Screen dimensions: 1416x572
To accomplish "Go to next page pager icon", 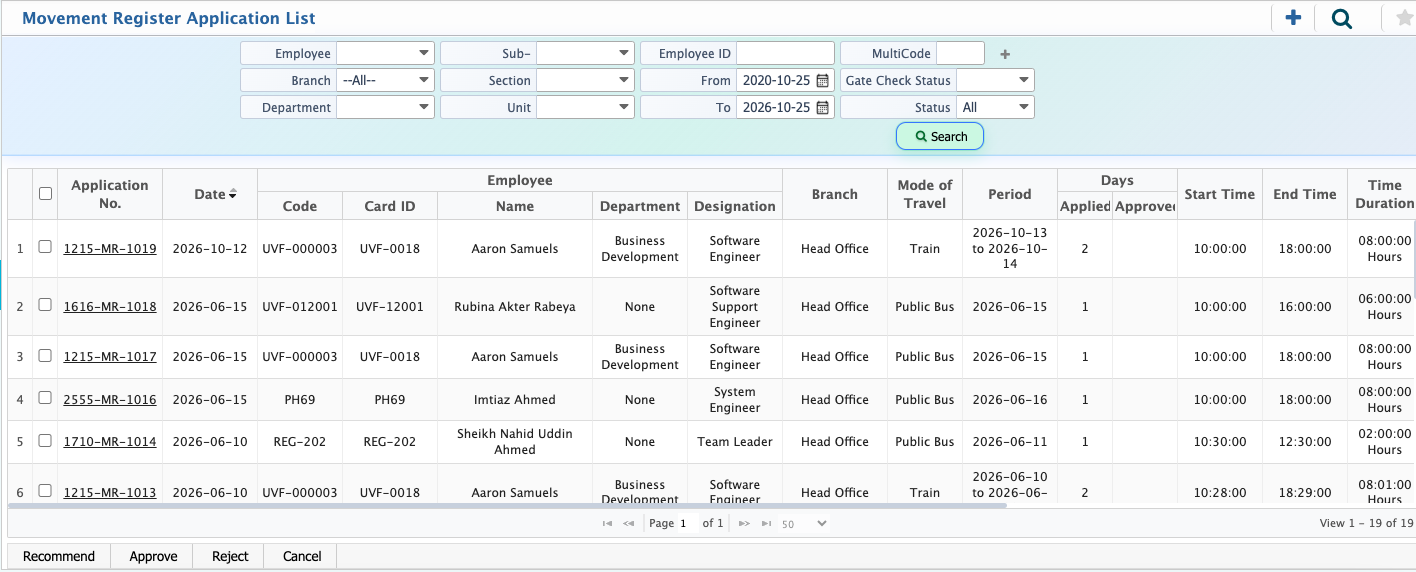I will tap(744, 523).
